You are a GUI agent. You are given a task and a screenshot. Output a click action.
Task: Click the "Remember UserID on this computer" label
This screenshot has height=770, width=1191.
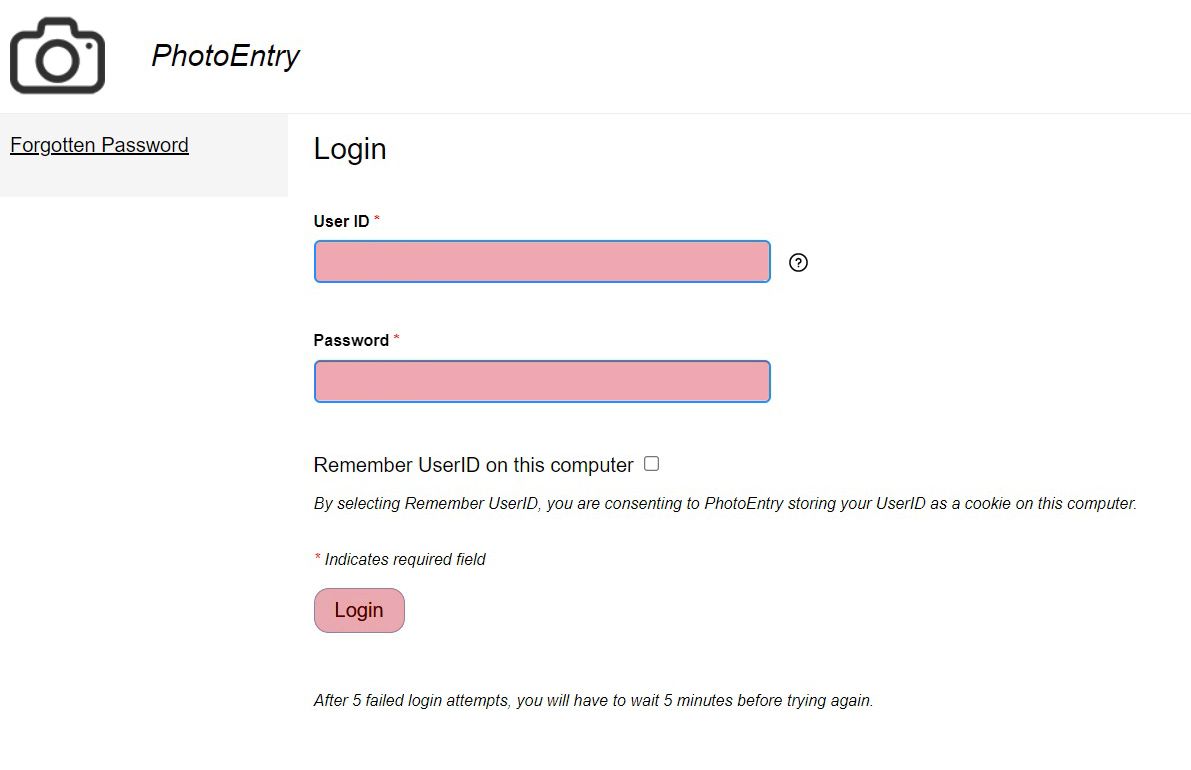[x=473, y=465]
